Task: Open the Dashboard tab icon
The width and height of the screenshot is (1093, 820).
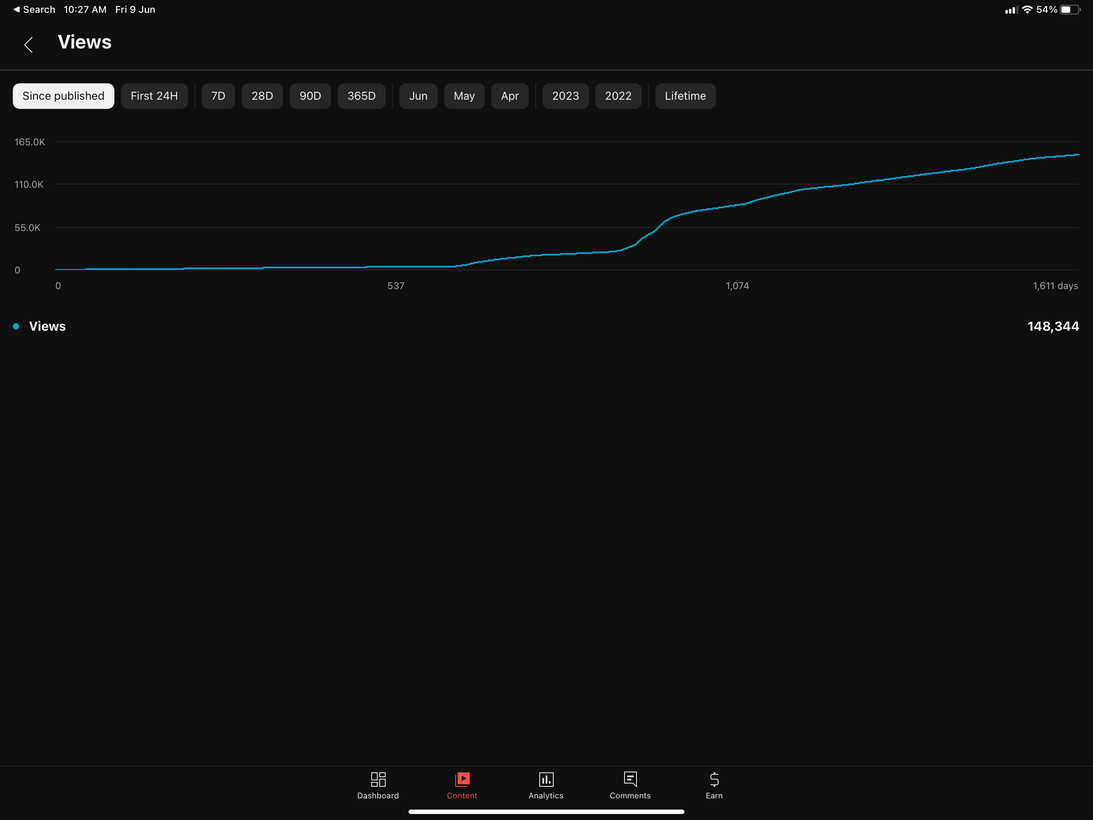Action: click(378, 779)
